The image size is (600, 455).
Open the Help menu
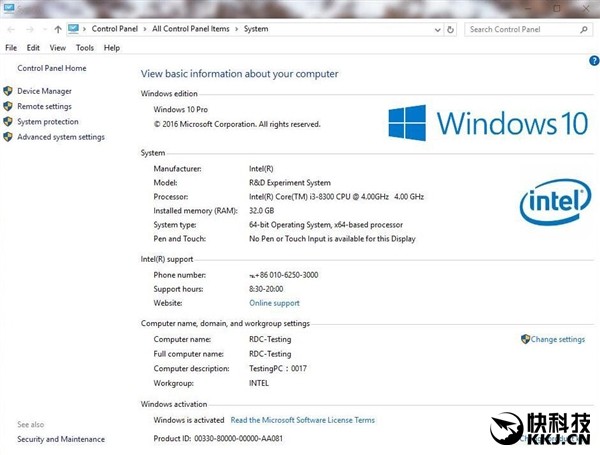click(112, 48)
